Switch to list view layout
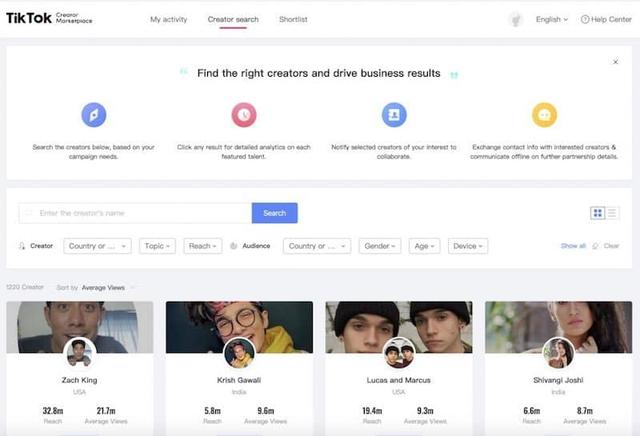 click(x=613, y=213)
